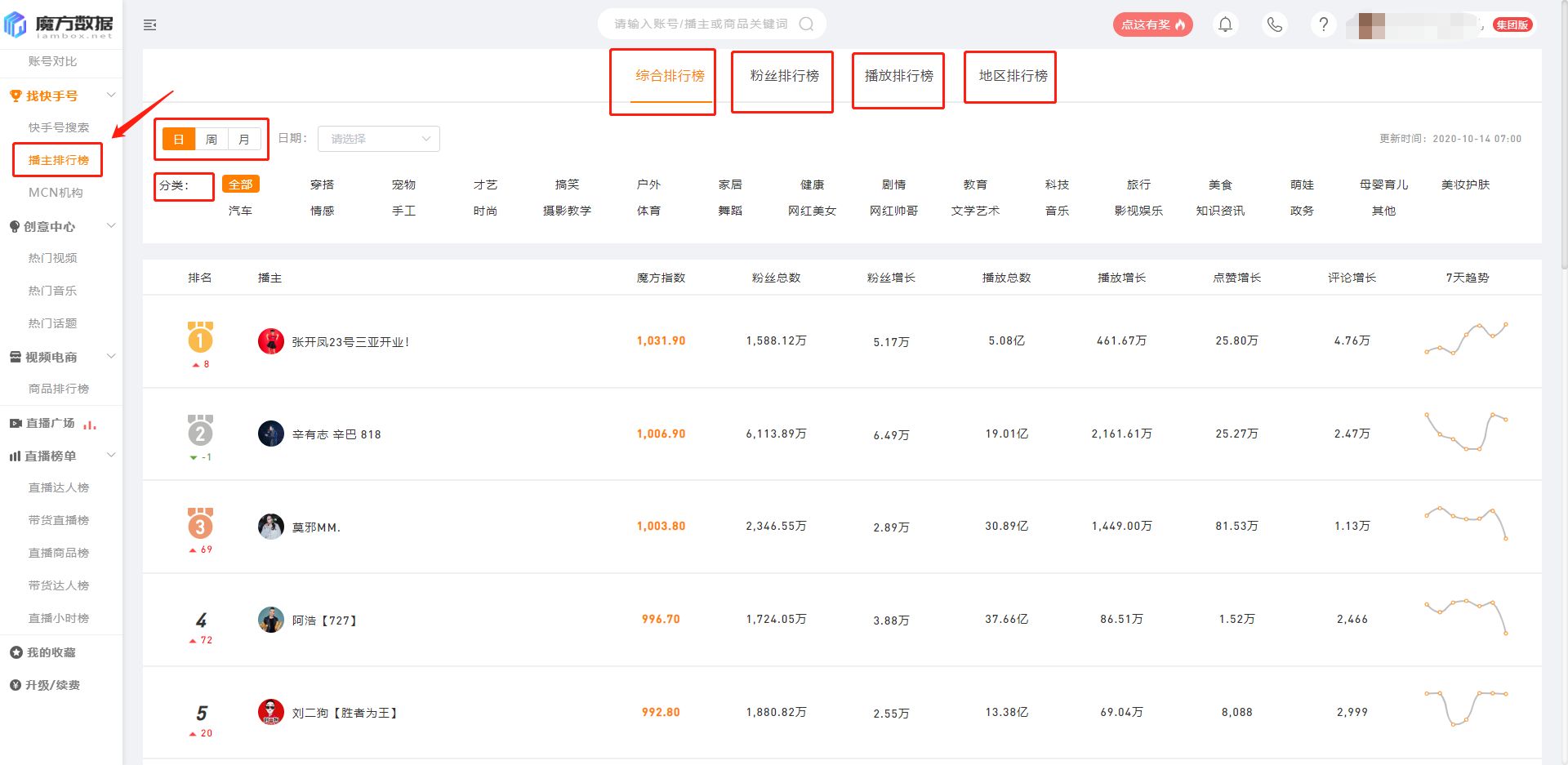Open 热门音乐 in sidebar
This screenshot has width=1568, height=765.
[53, 291]
